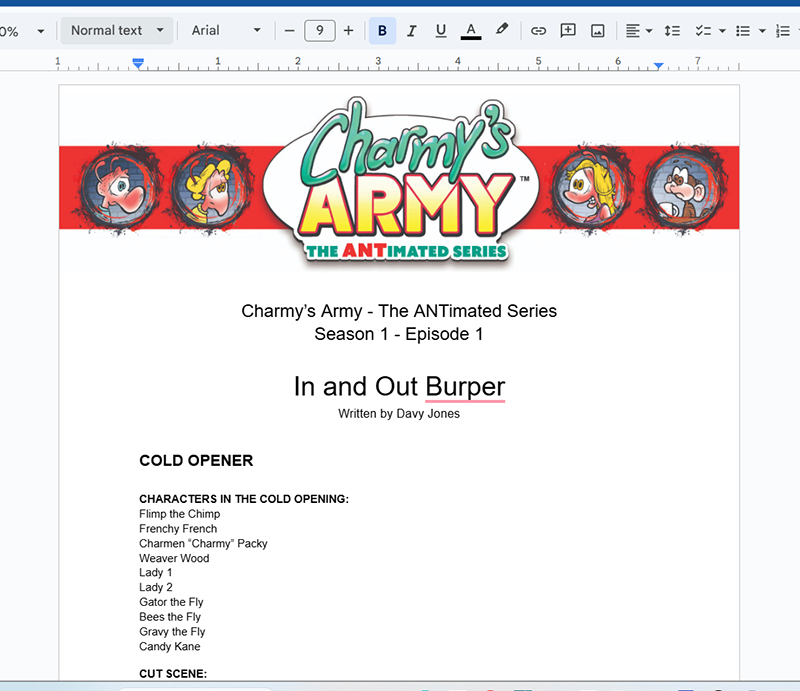
Task: Click 'Flimp the Chimp' line
Action: coord(180,514)
